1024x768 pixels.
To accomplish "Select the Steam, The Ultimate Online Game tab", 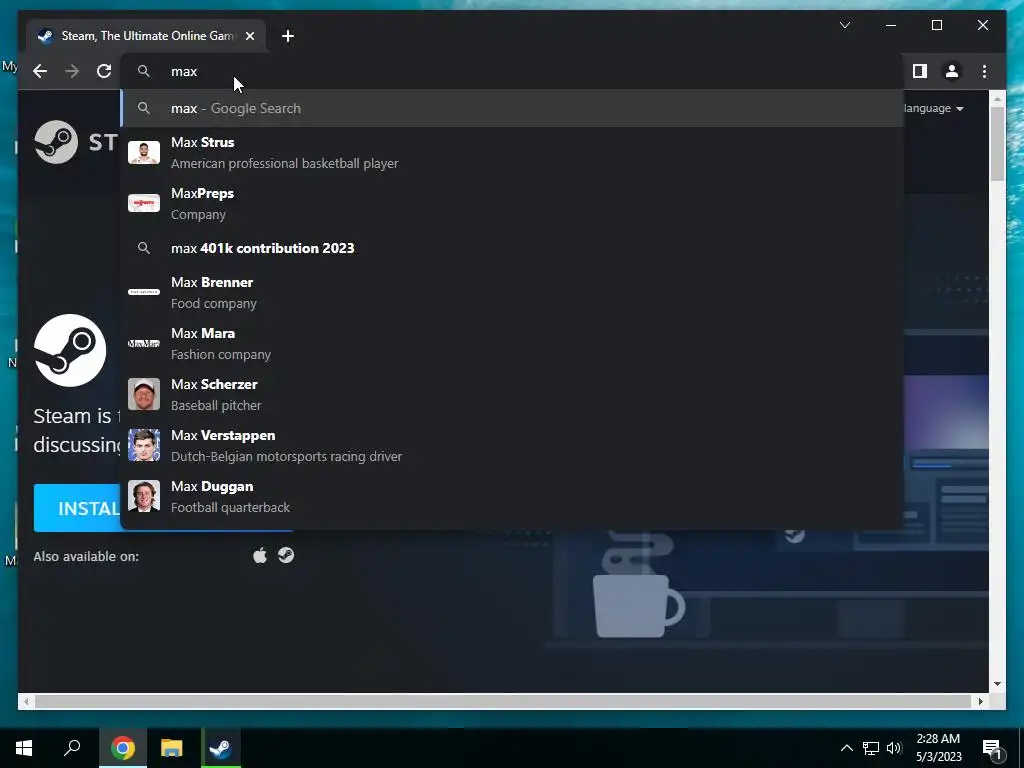I will point(146,36).
